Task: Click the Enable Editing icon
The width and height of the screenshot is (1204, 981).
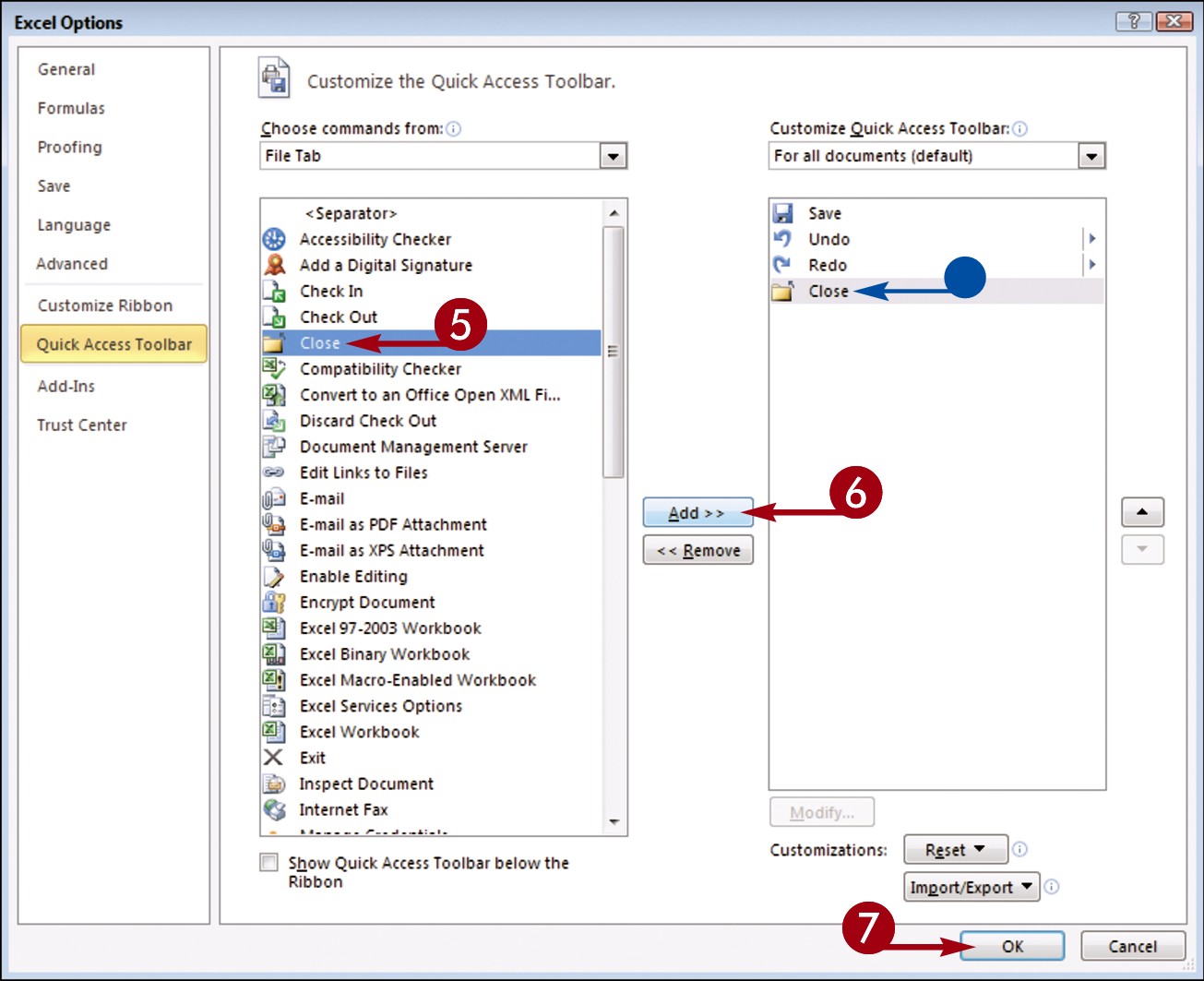Action: (274, 576)
